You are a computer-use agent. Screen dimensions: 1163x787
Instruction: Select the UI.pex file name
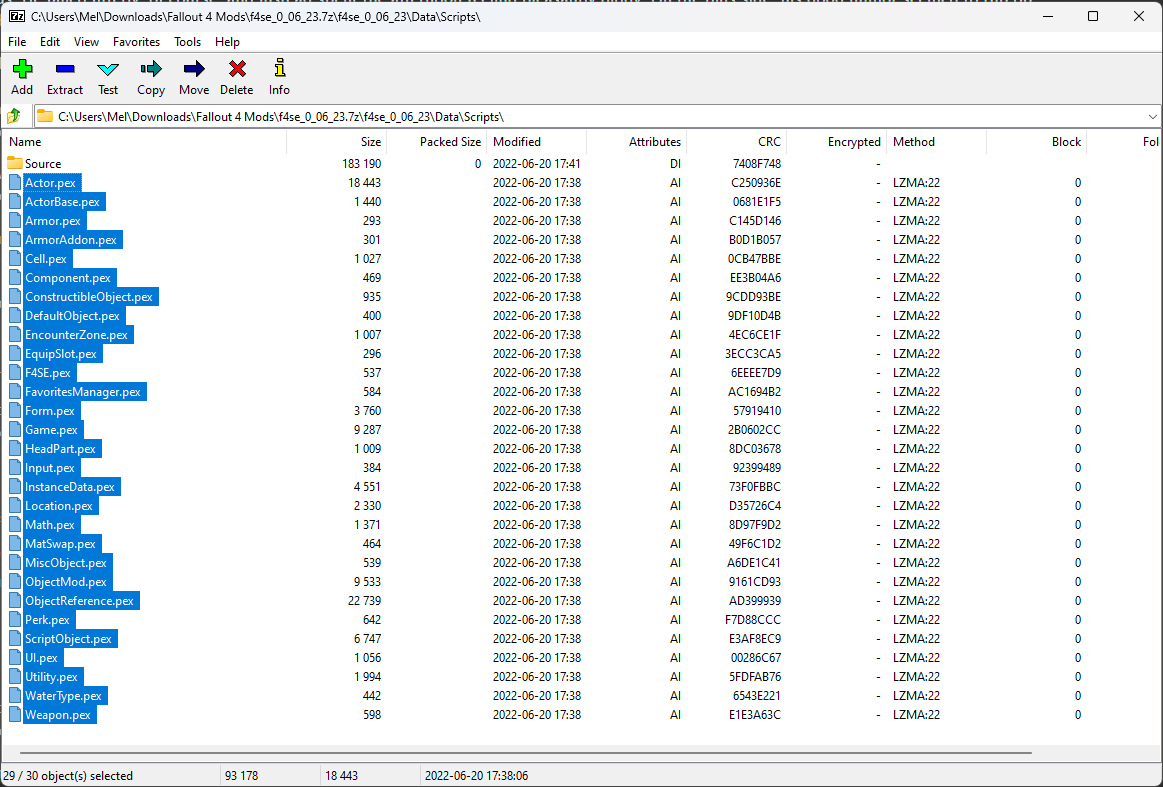pos(42,658)
